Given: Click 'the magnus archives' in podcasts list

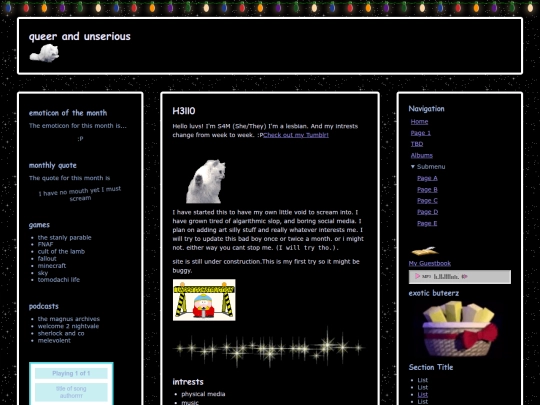Looking at the screenshot, I should tap(69, 319).
